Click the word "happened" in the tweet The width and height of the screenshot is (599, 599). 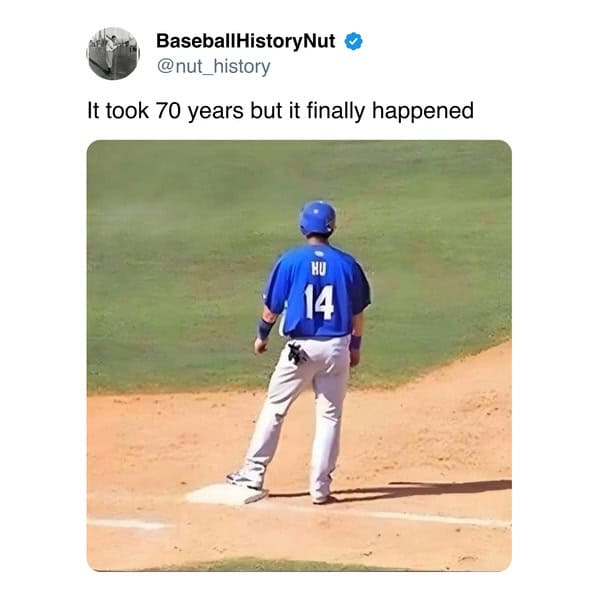(423, 111)
